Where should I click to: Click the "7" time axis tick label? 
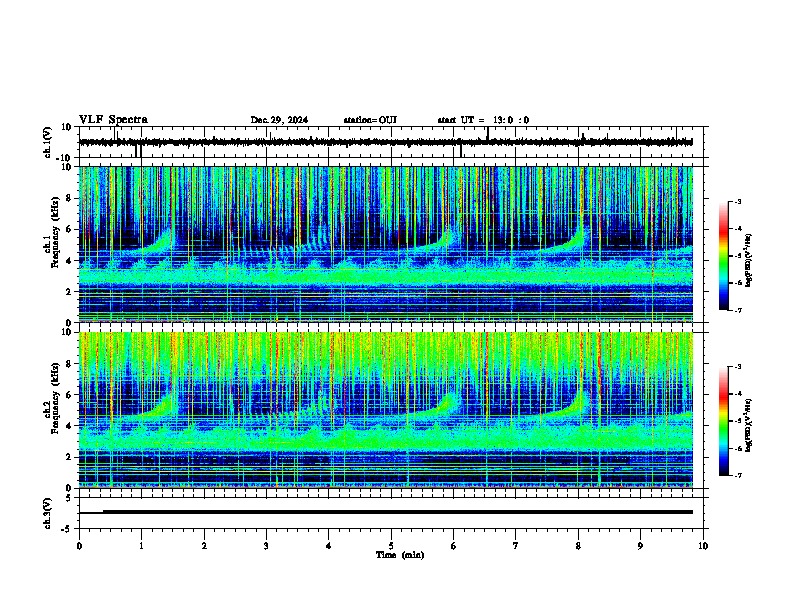(x=516, y=546)
